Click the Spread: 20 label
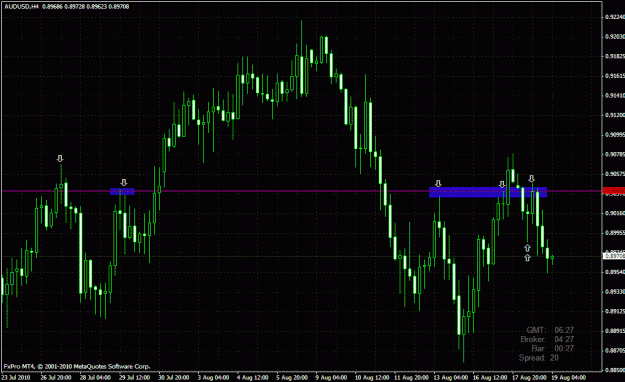This screenshot has height=382, width=625. point(539,358)
